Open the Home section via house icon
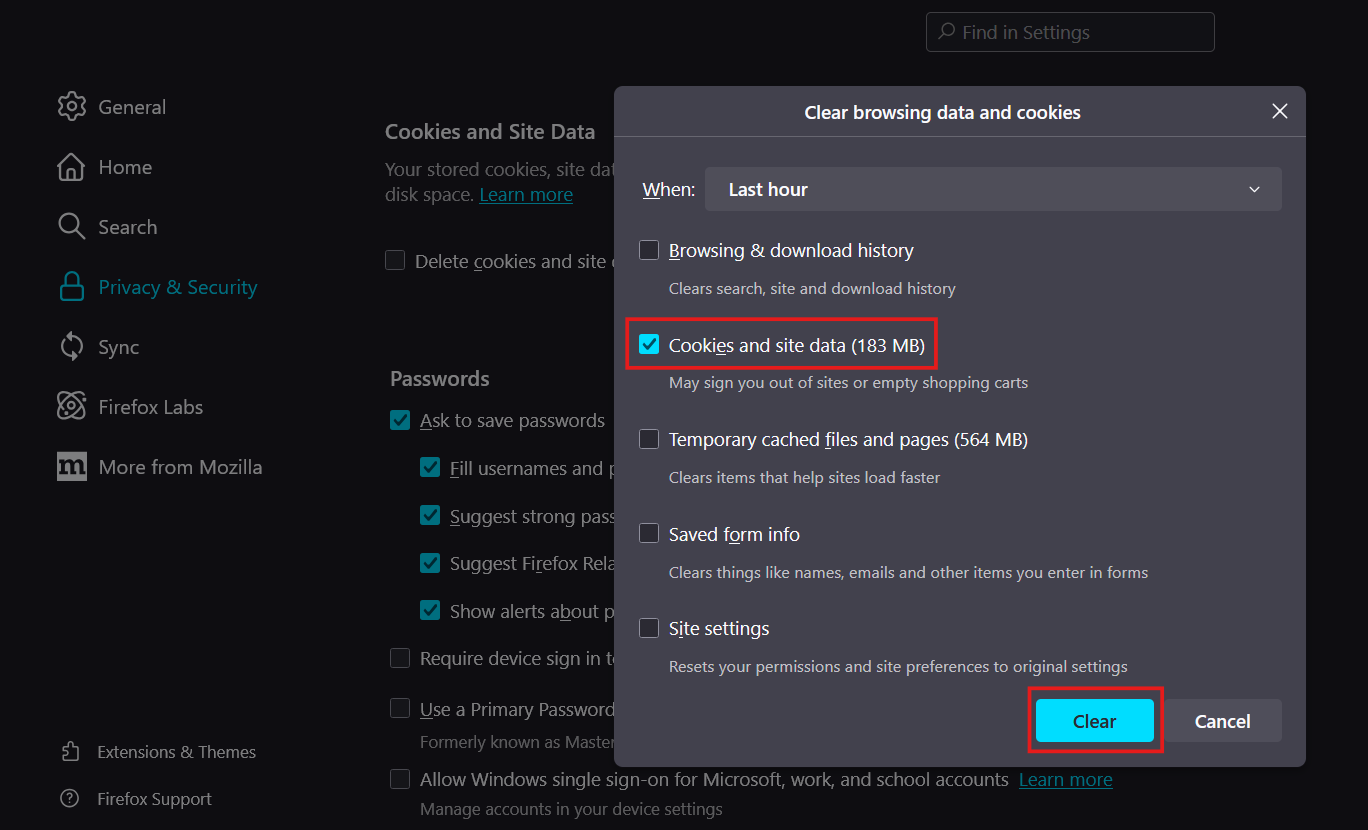The width and height of the screenshot is (1368, 830). [71, 167]
